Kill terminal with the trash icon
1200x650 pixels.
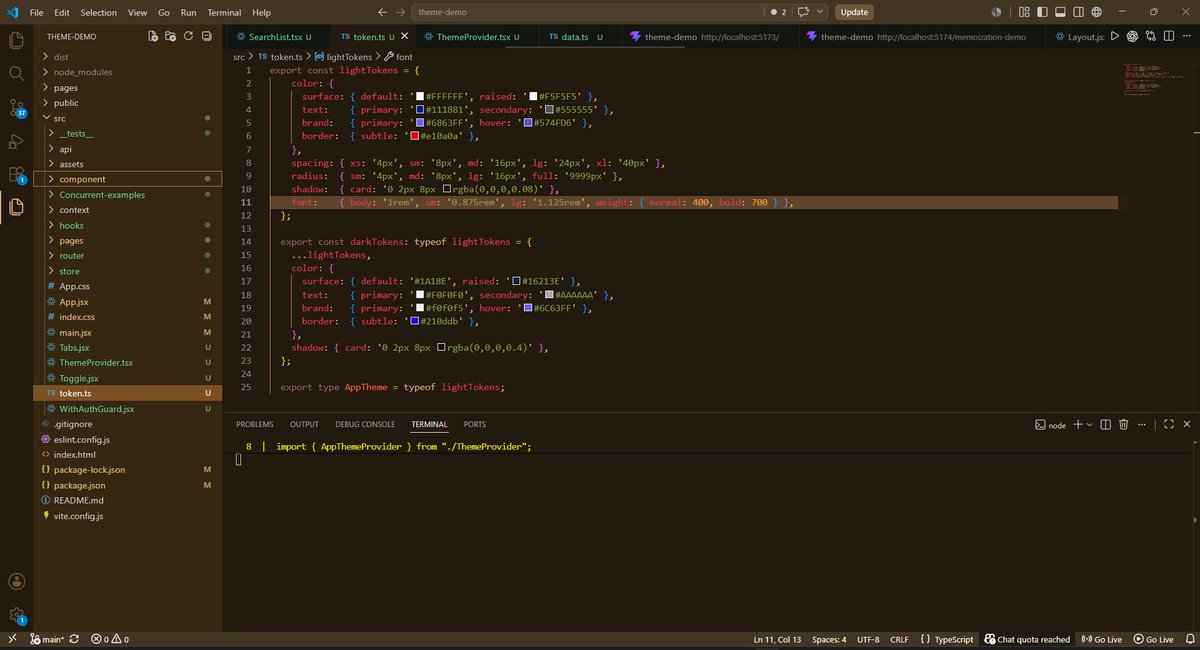click(x=1124, y=425)
